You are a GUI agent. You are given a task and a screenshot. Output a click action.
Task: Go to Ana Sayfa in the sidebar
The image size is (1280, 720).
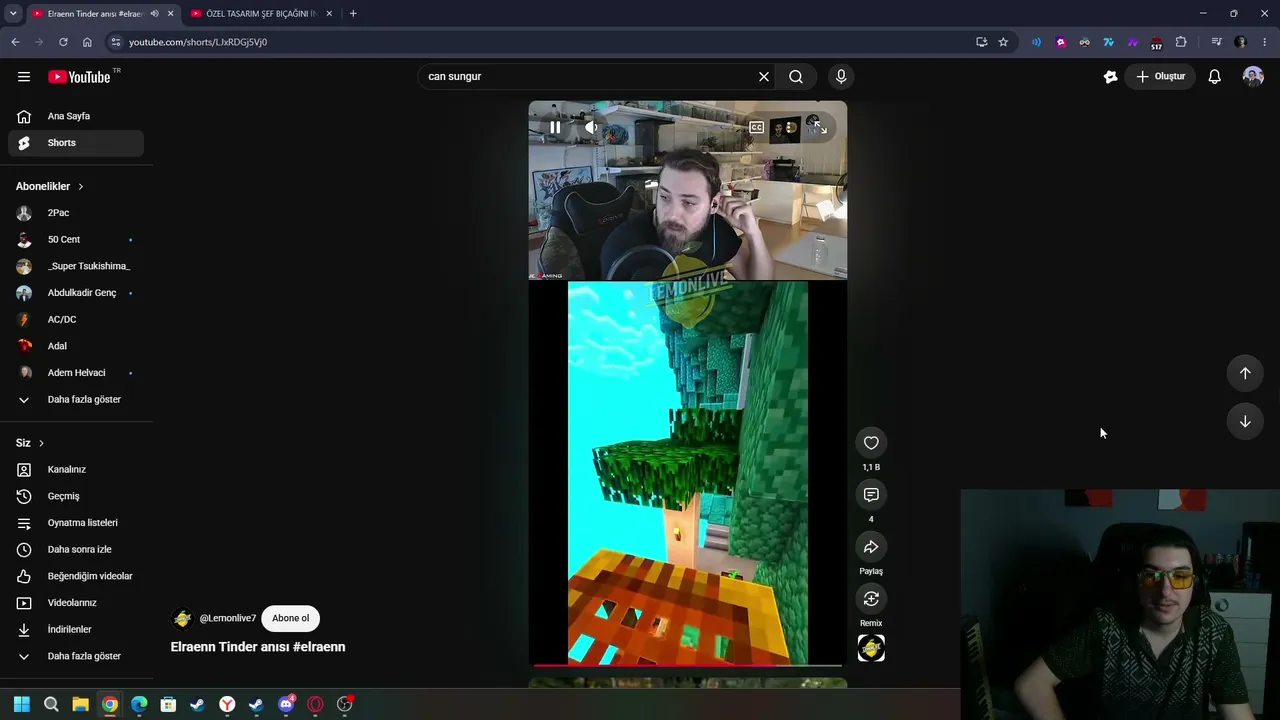(x=76, y=116)
